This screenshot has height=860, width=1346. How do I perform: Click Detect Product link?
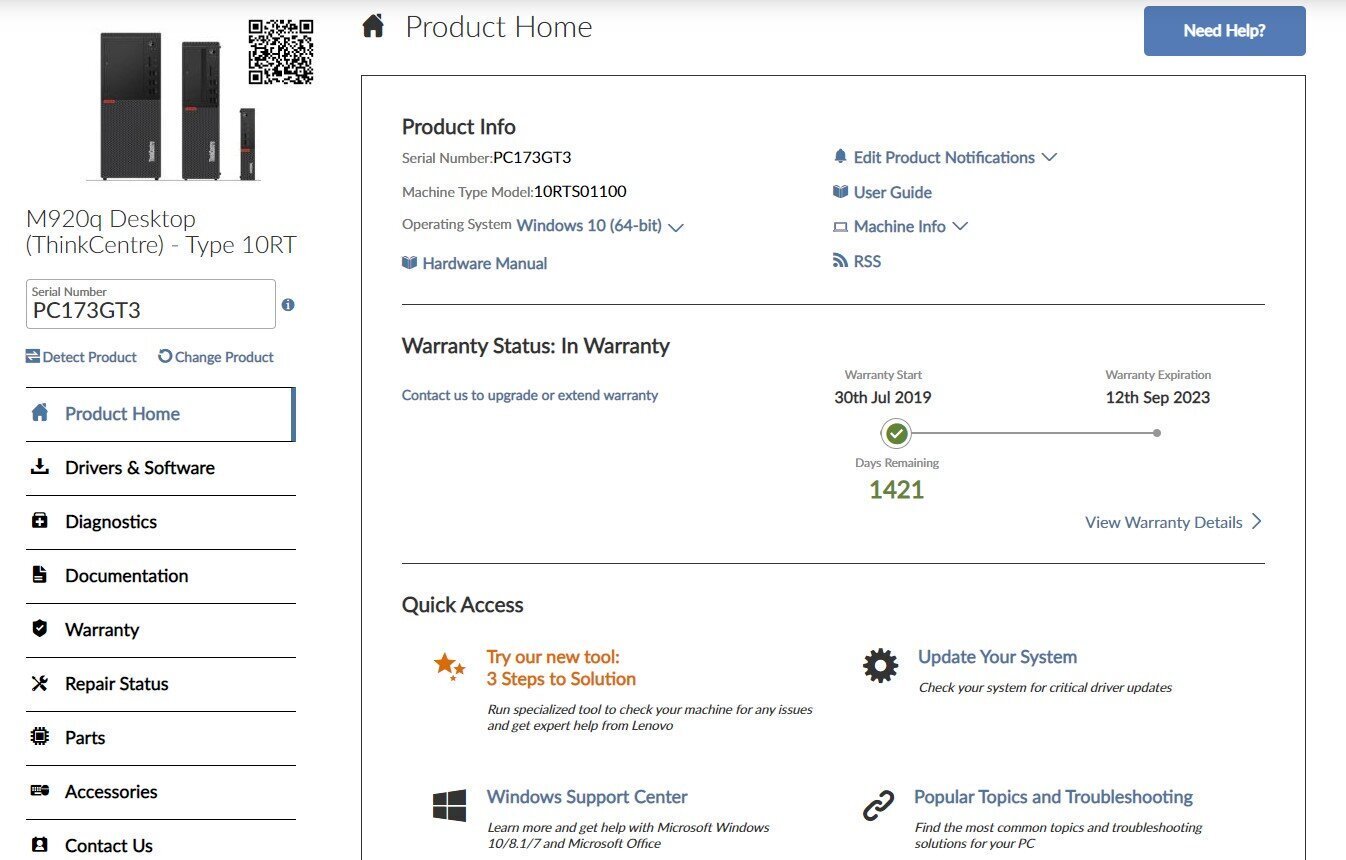tap(81, 357)
